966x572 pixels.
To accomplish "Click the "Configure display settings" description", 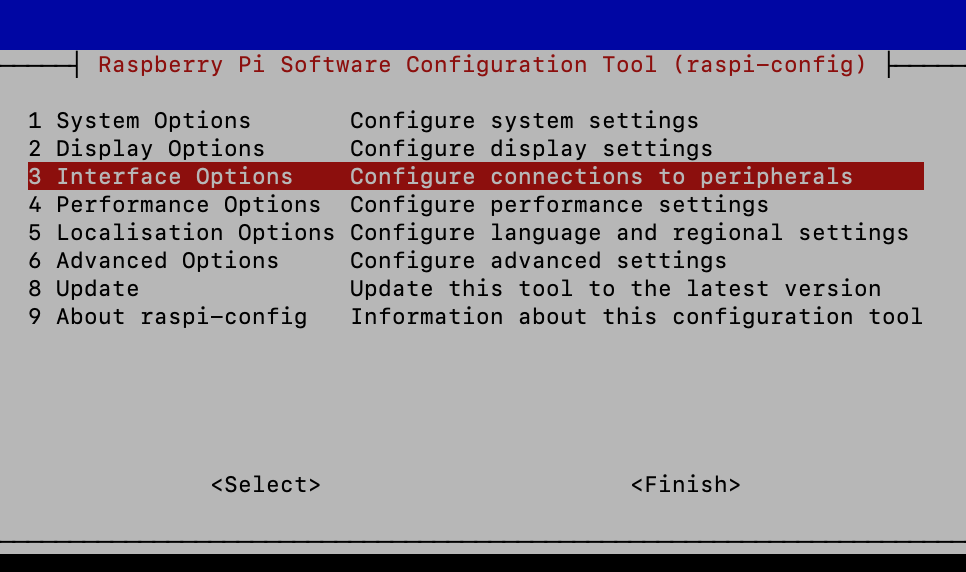I will [x=531, y=149].
